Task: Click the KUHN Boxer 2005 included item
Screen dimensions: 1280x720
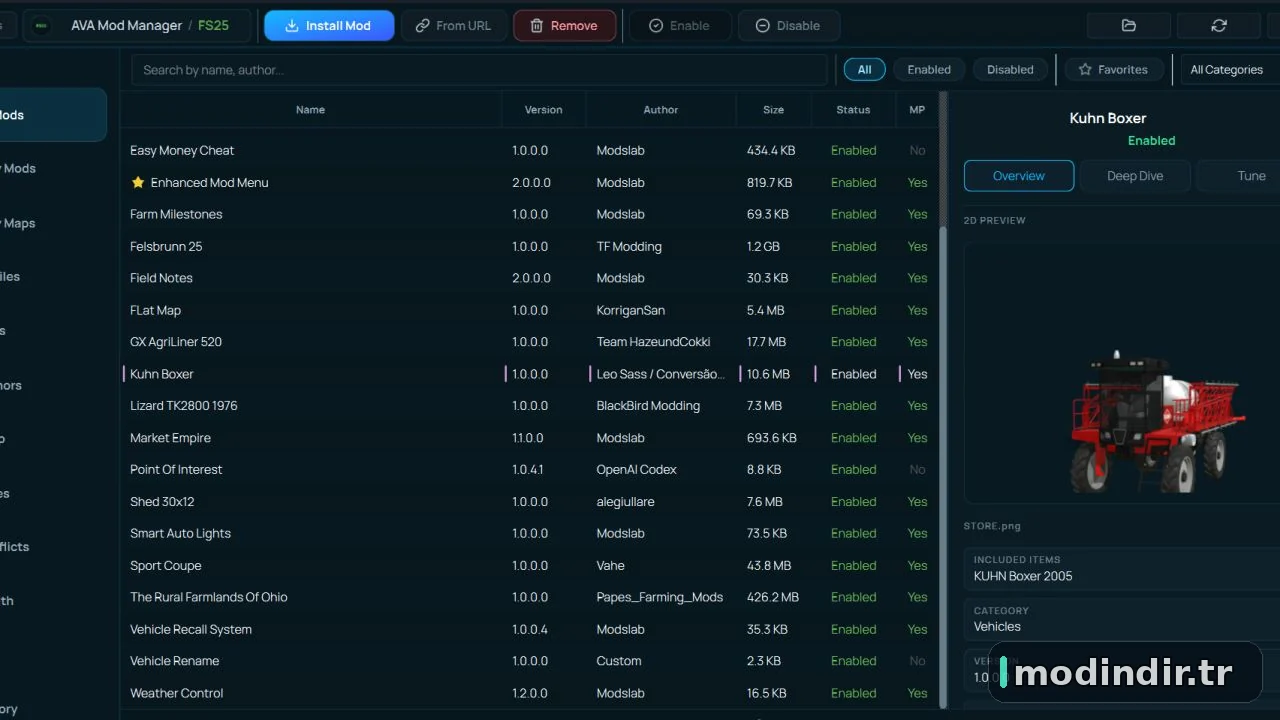Action: 1023,576
